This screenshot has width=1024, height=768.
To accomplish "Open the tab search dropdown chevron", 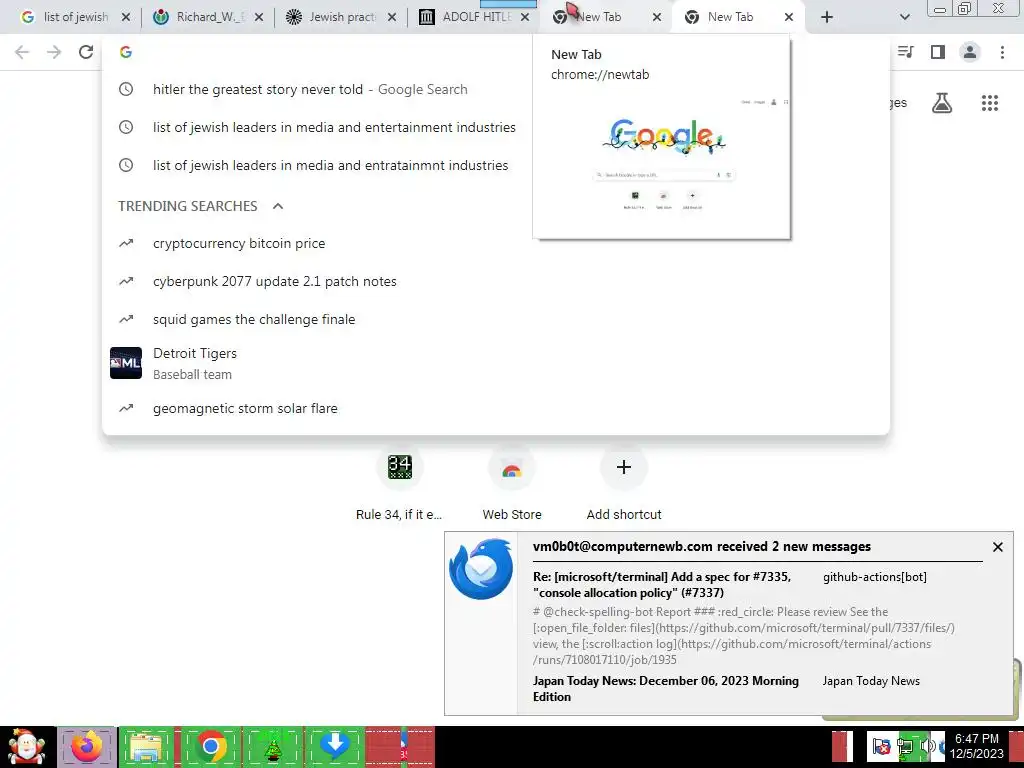I will coord(904,17).
